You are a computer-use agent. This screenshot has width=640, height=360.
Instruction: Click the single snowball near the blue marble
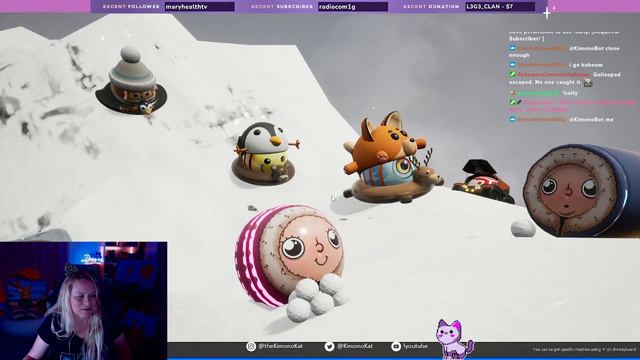pos(523,228)
